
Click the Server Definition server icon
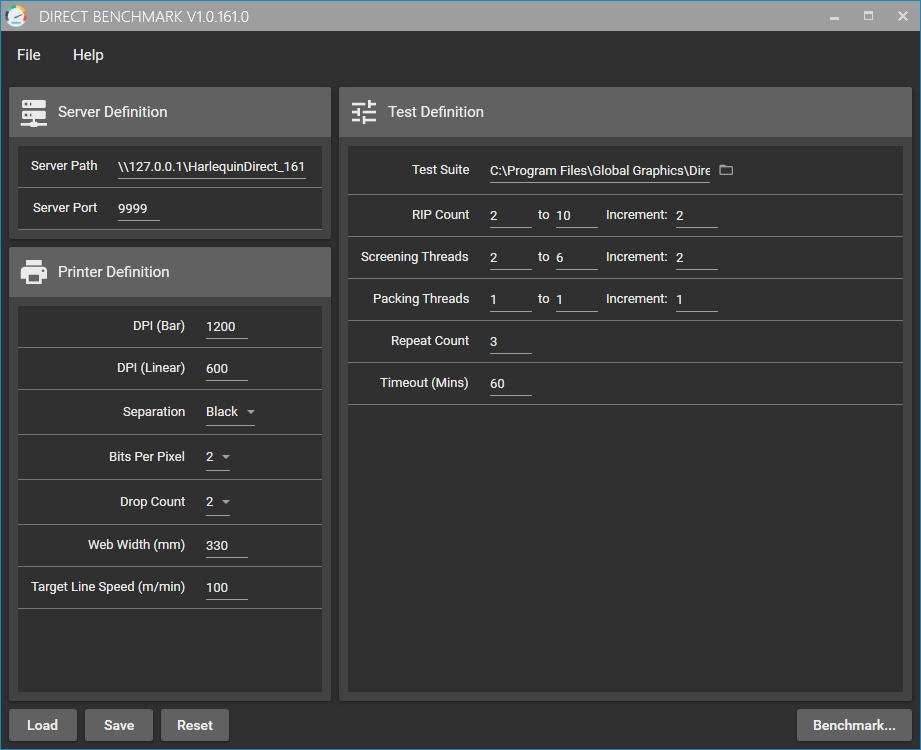[34, 112]
